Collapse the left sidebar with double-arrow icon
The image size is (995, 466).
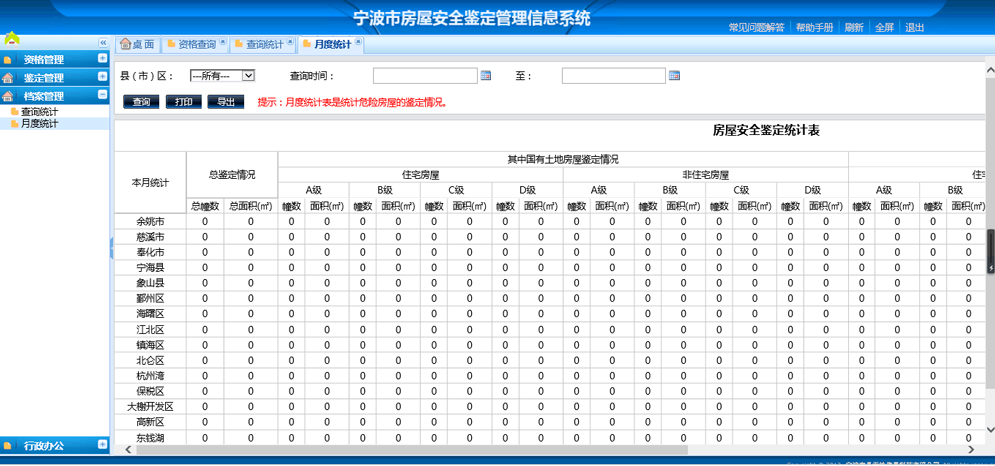102,43
